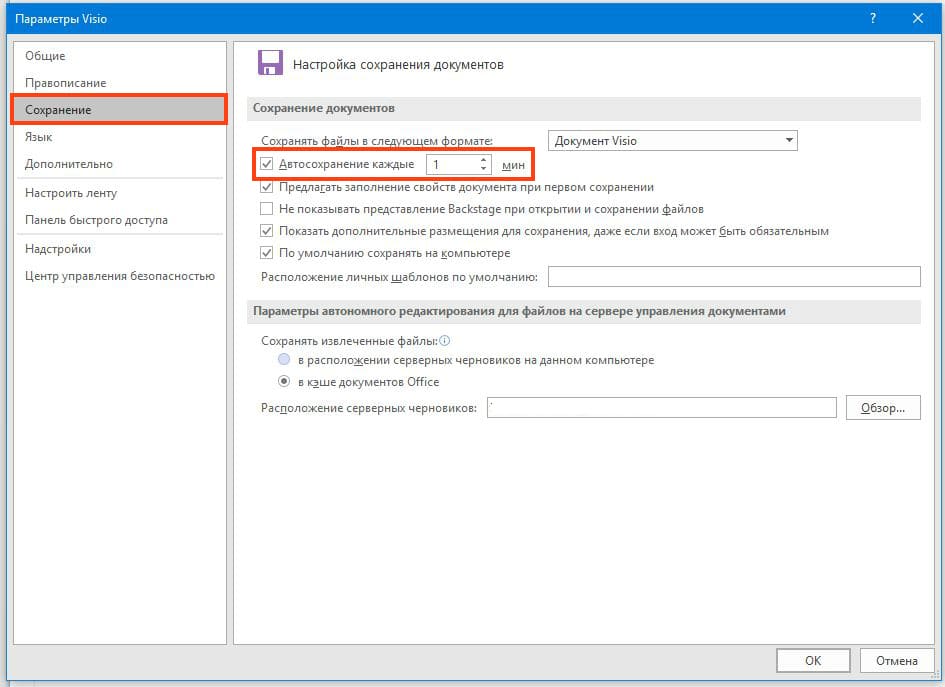Toggle Показать дополнительные размещения для сохранения checkbox
Viewport: 945px width, 687px height.
(x=266, y=231)
